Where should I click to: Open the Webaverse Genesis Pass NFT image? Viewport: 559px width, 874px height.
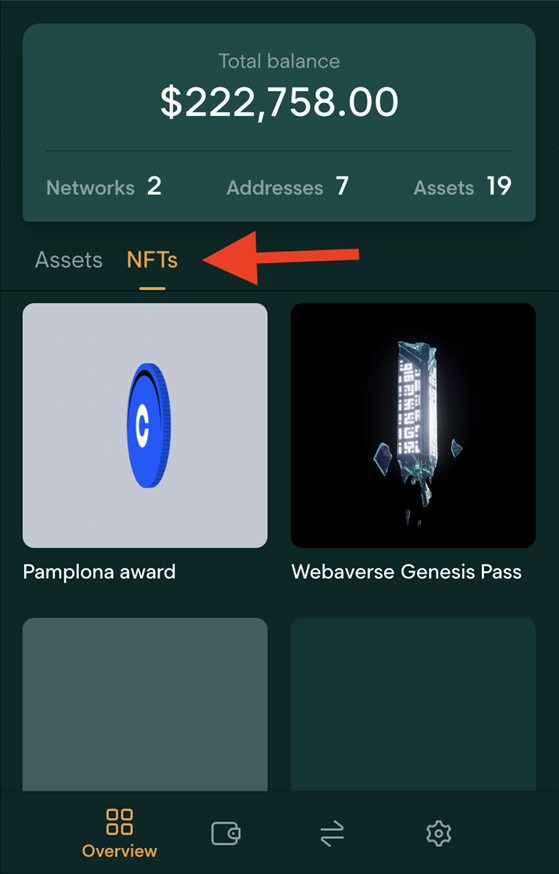(x=413, y=425)
